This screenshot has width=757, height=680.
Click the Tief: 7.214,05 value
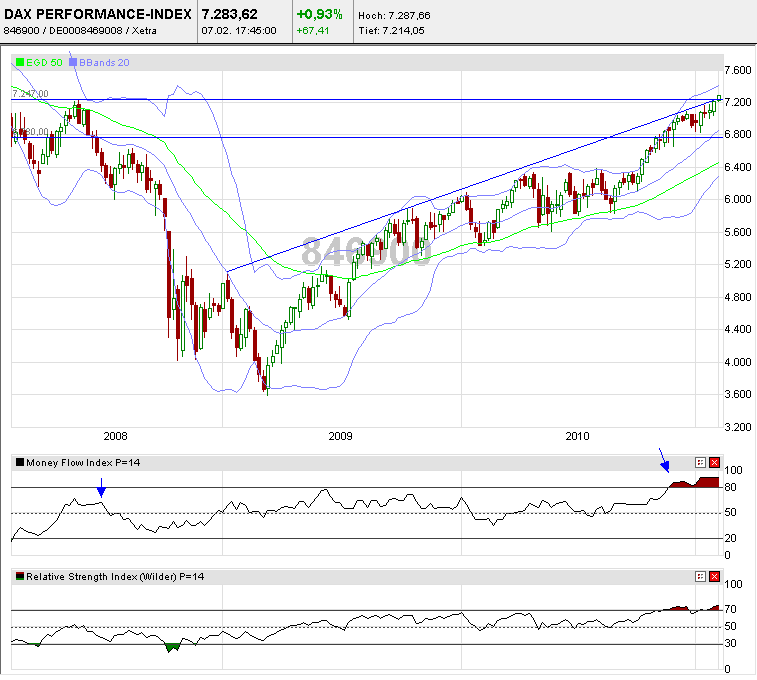click(x=391, y=30)
